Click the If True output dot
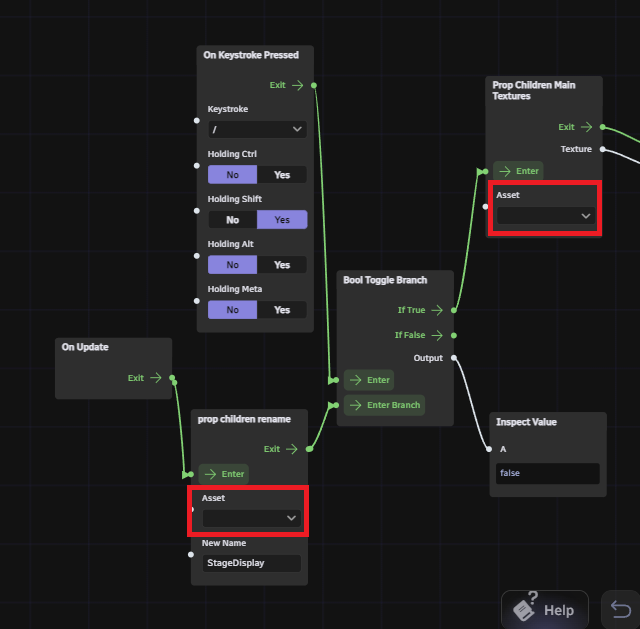Image resolution: width=640 pixels, height=629 pixels. [454, 310]
